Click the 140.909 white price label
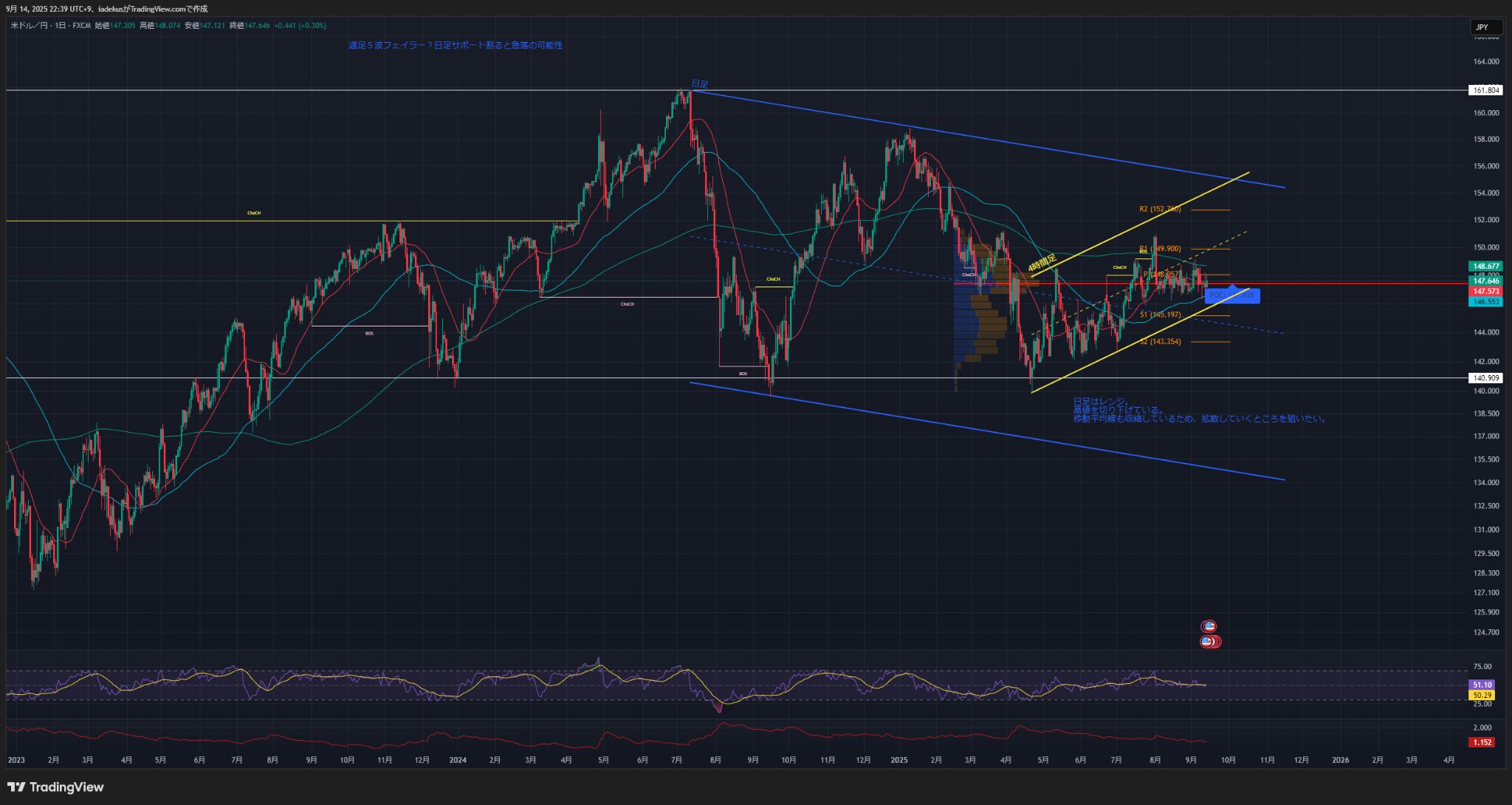The height and width of the screenshot is (805, 1512). point(1485,378)
